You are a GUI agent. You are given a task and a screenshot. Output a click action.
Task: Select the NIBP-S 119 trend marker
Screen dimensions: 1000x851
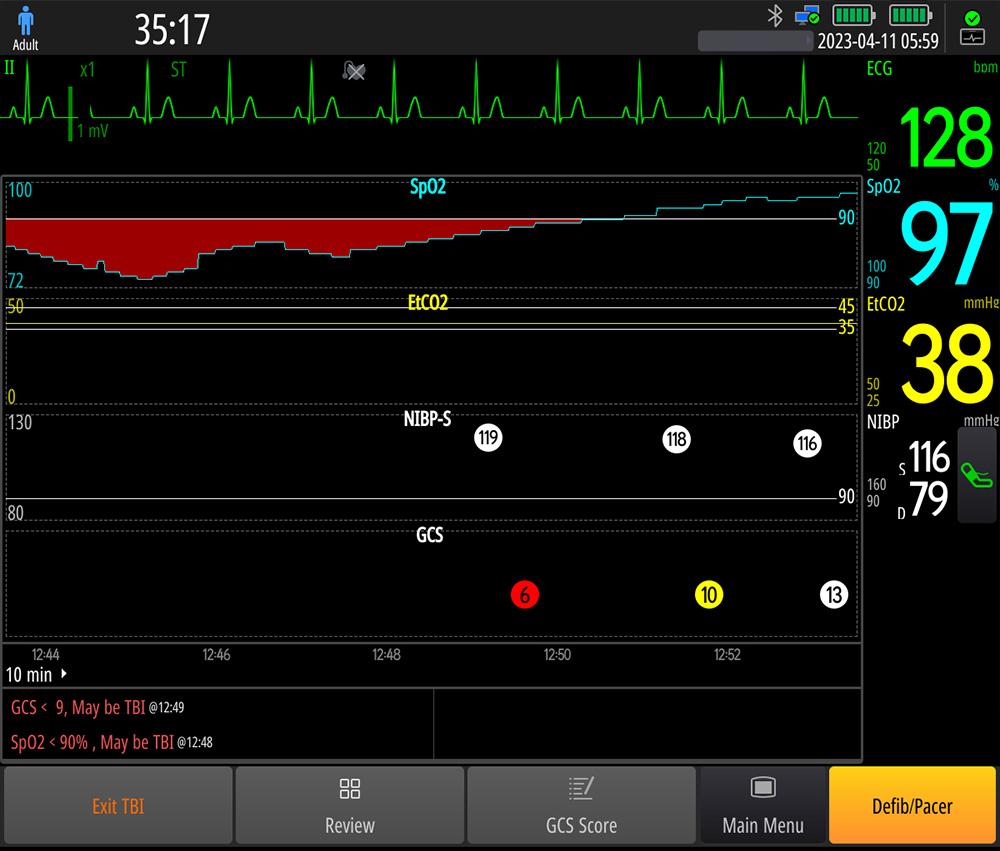pyautogui.click(x=488, y=438)
